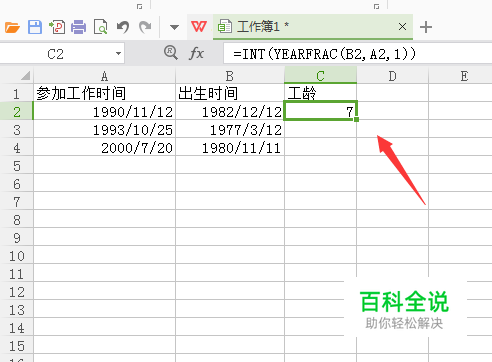The width and height of the screenshot is (492, 362).
Task: Select column D header
Action: point(392,76)
